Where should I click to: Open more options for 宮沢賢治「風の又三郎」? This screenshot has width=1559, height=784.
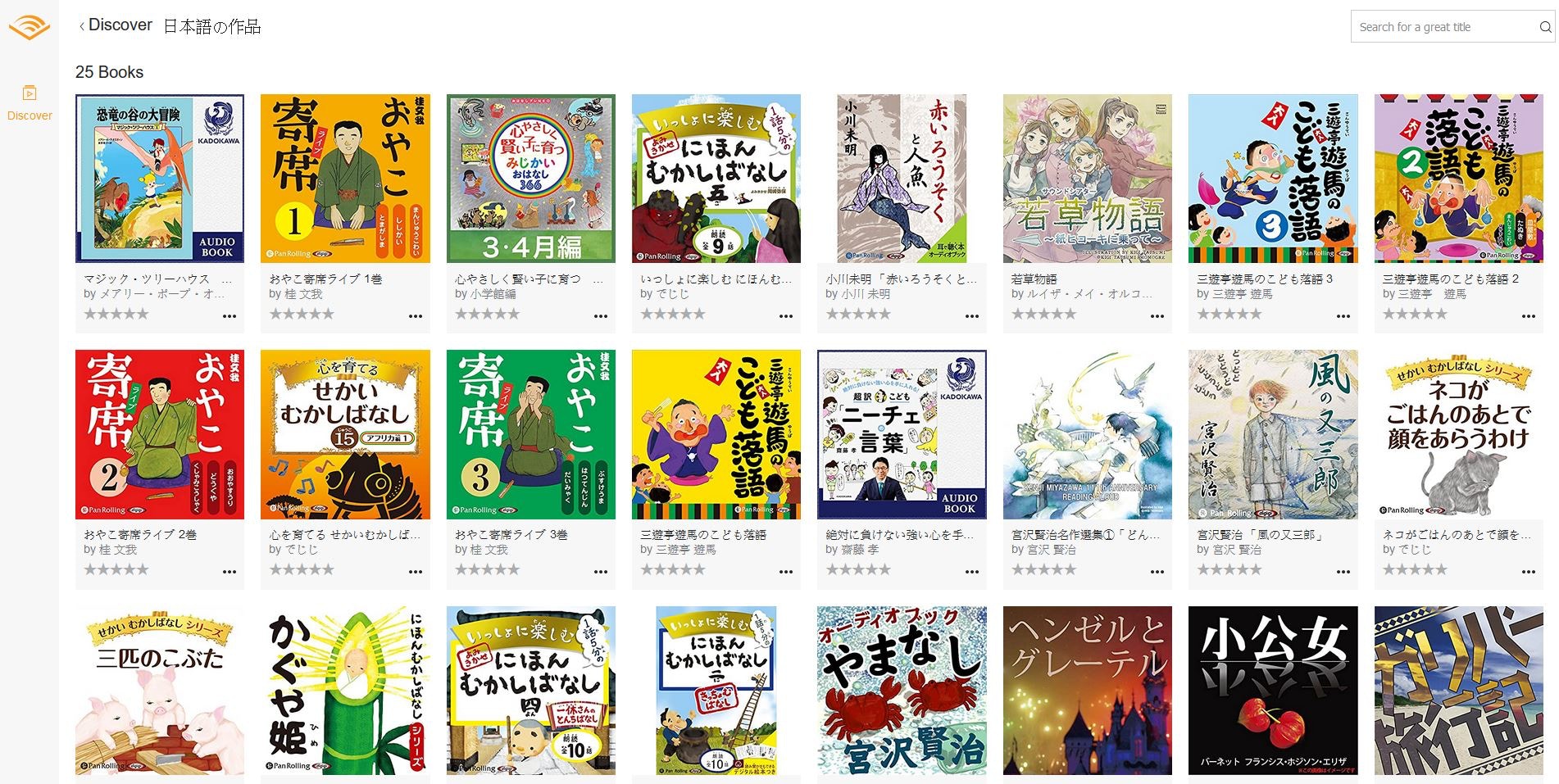tap(1343, 572)
